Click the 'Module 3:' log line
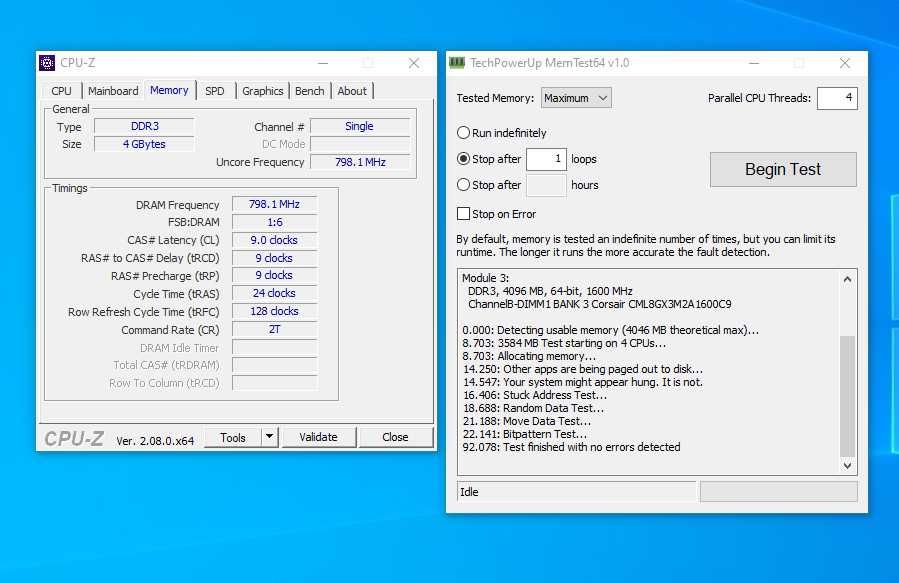 click(486, 278)
